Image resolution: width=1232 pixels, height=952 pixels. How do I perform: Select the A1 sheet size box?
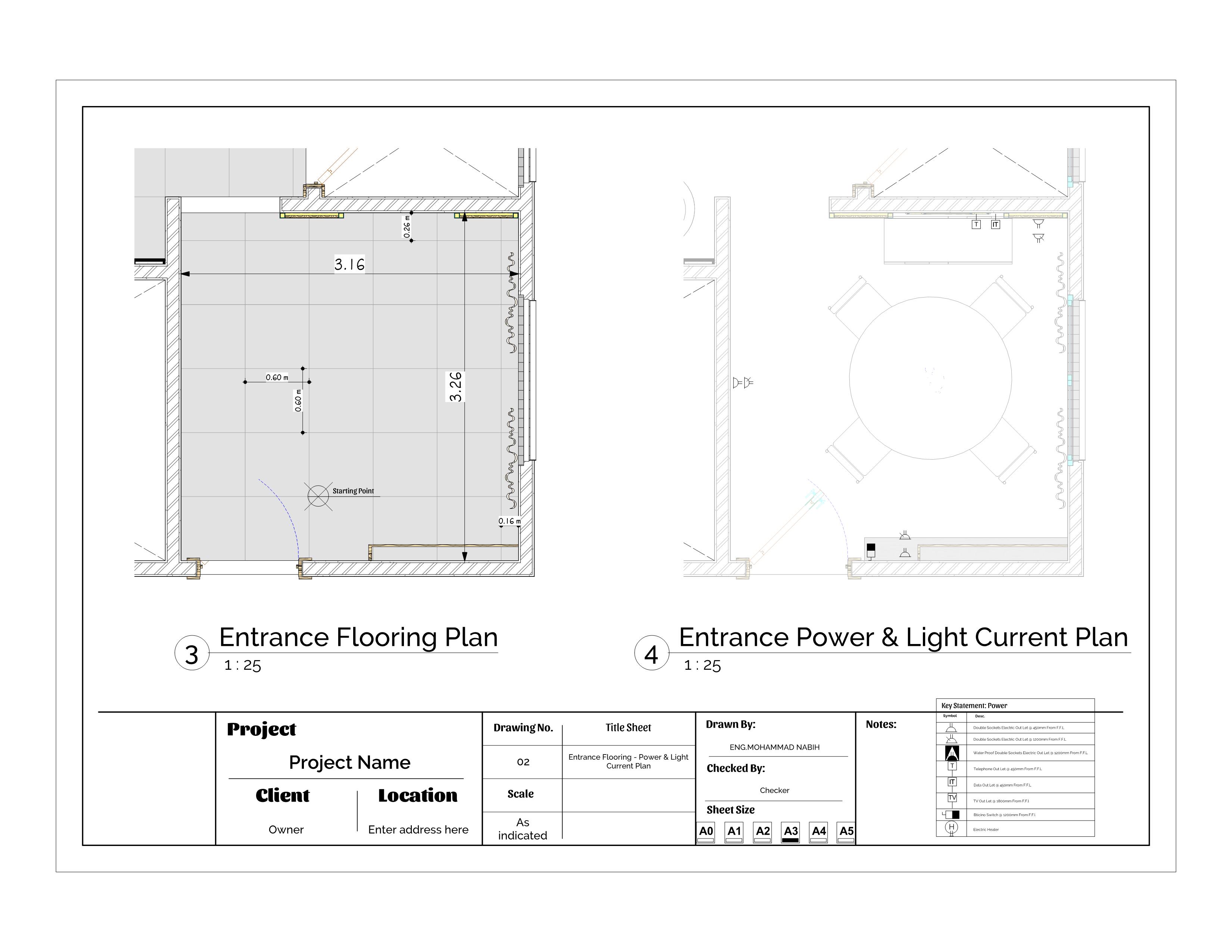pyautogui.click(x=734, y=833)
